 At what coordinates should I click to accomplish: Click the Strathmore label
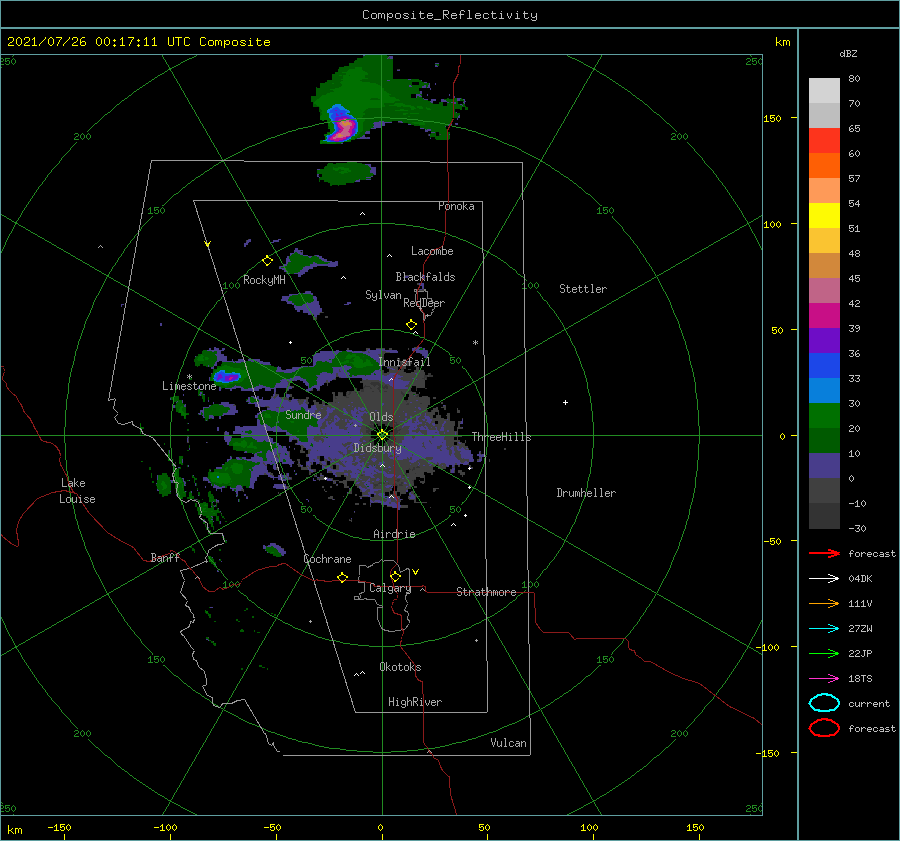[486, 592]
